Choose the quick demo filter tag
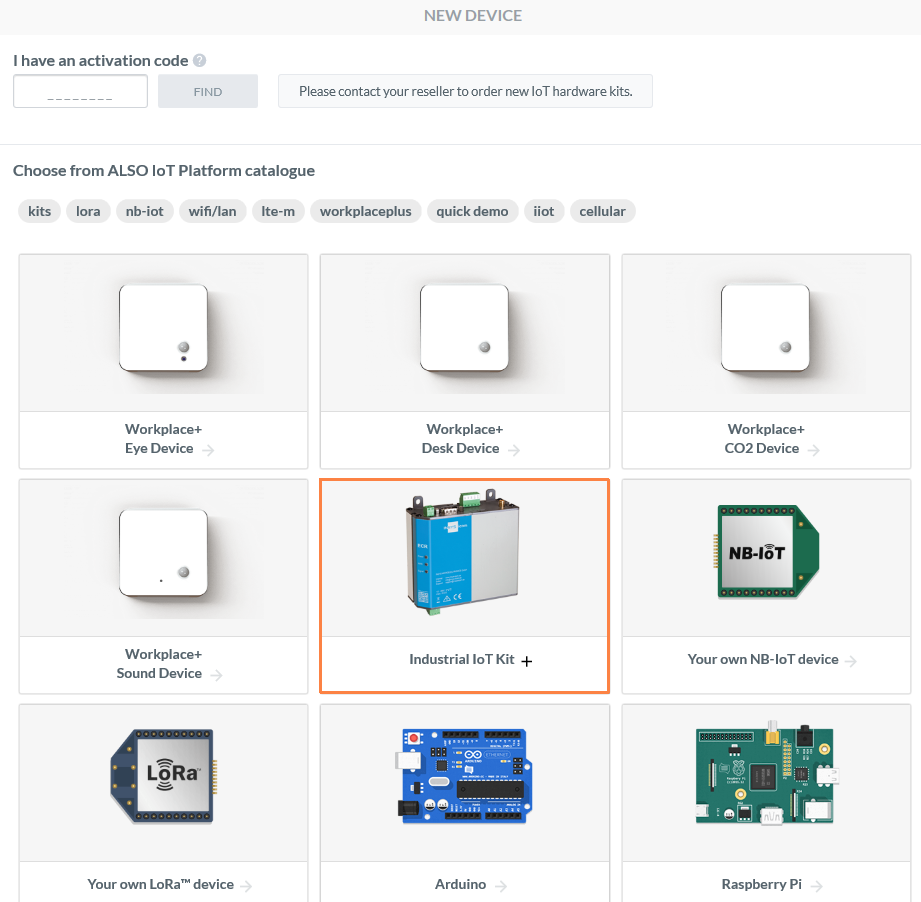921x902 pixels. point(472,211)
